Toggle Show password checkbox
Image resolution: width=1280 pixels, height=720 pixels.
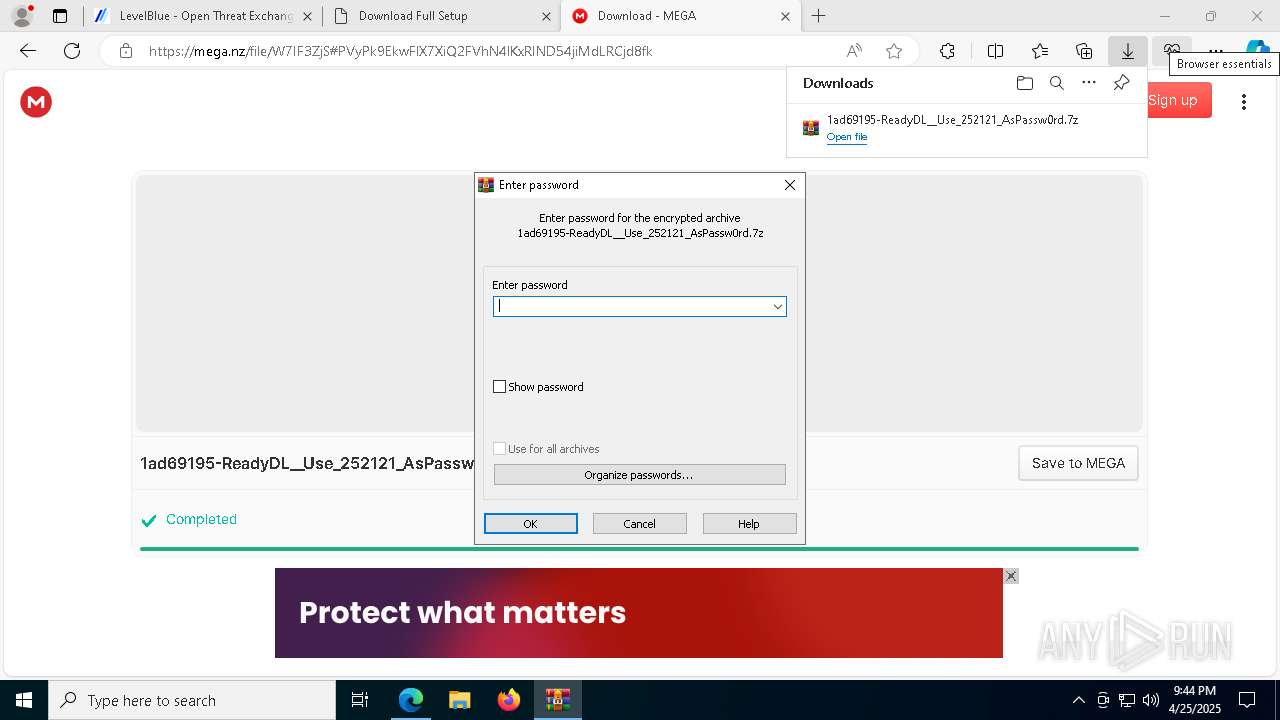coord(500,387)
